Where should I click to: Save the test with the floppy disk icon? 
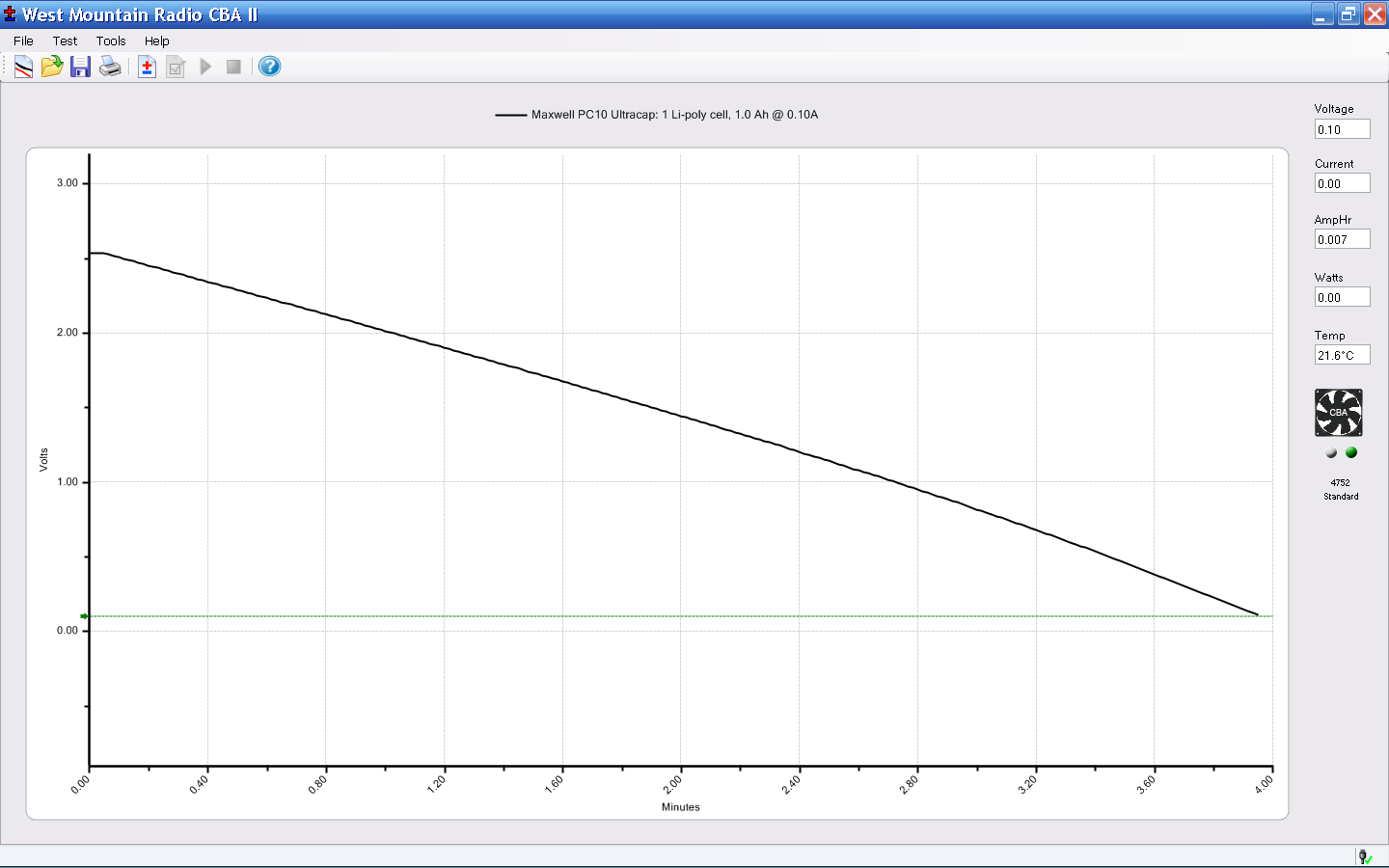tap(80, 67)
